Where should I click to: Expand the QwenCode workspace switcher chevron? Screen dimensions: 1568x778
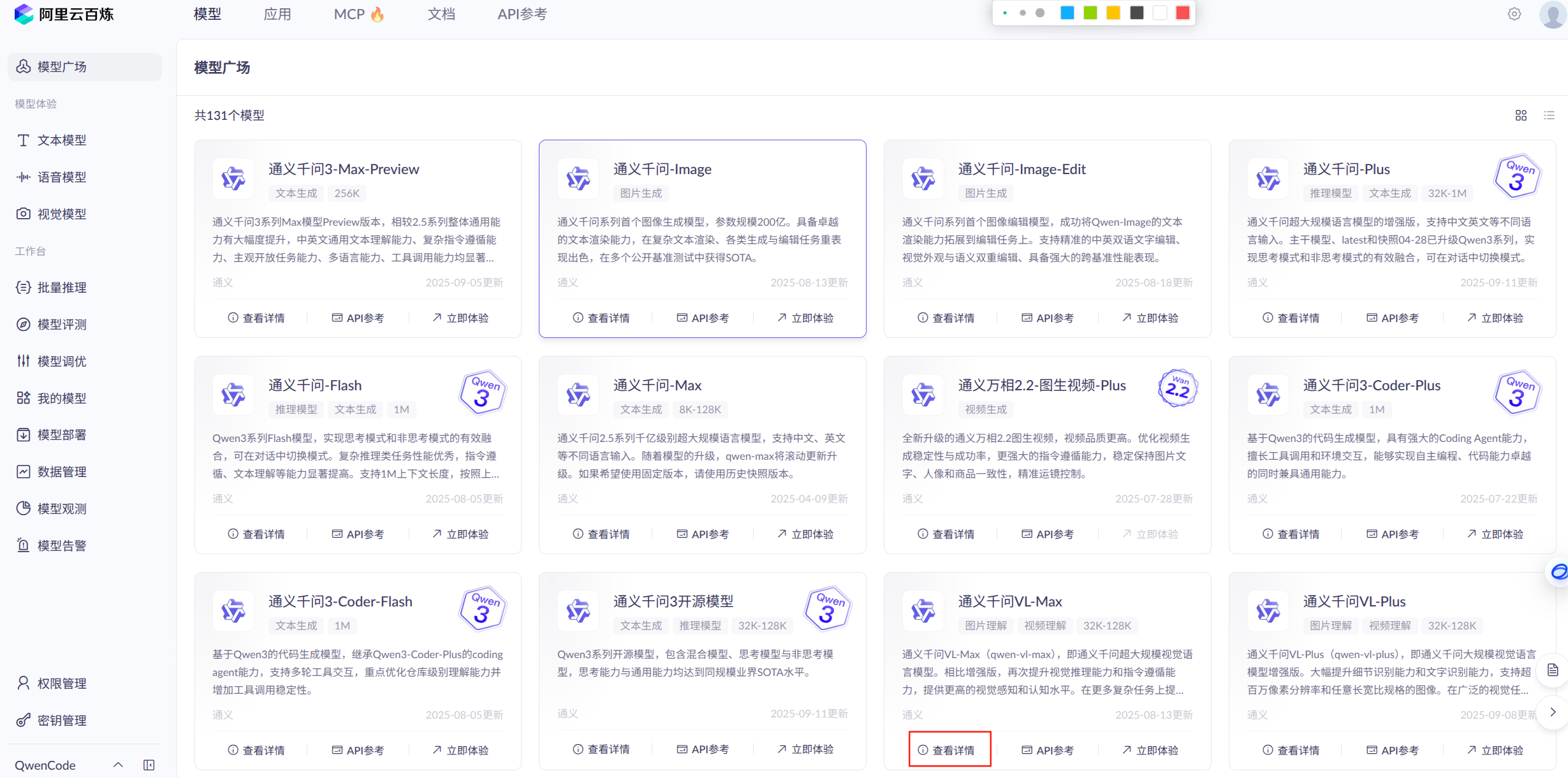tap(118, 765)
